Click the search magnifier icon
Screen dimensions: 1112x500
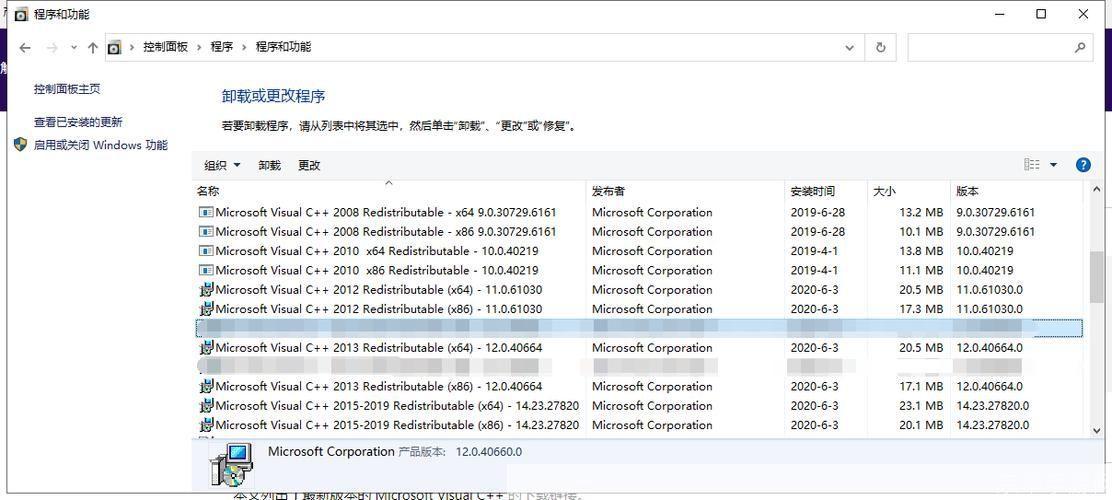[x=1080, y=48]
